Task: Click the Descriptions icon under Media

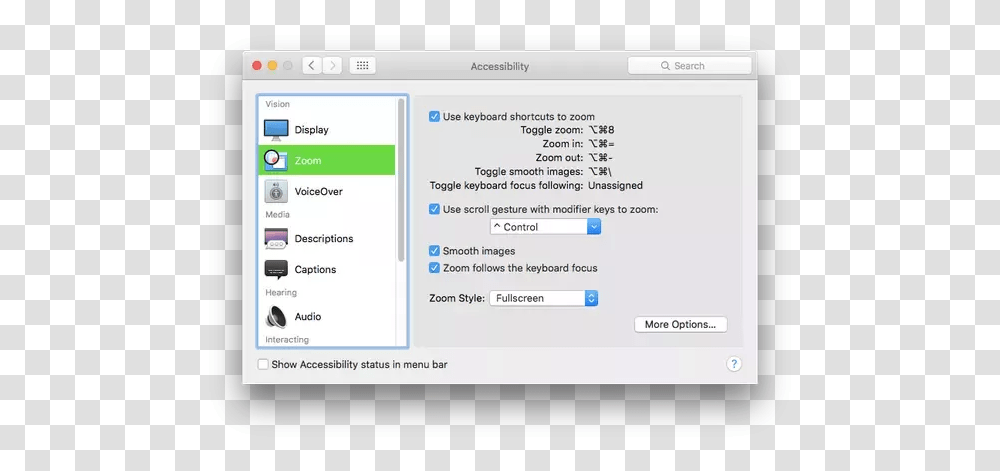Action: (276, 239)
